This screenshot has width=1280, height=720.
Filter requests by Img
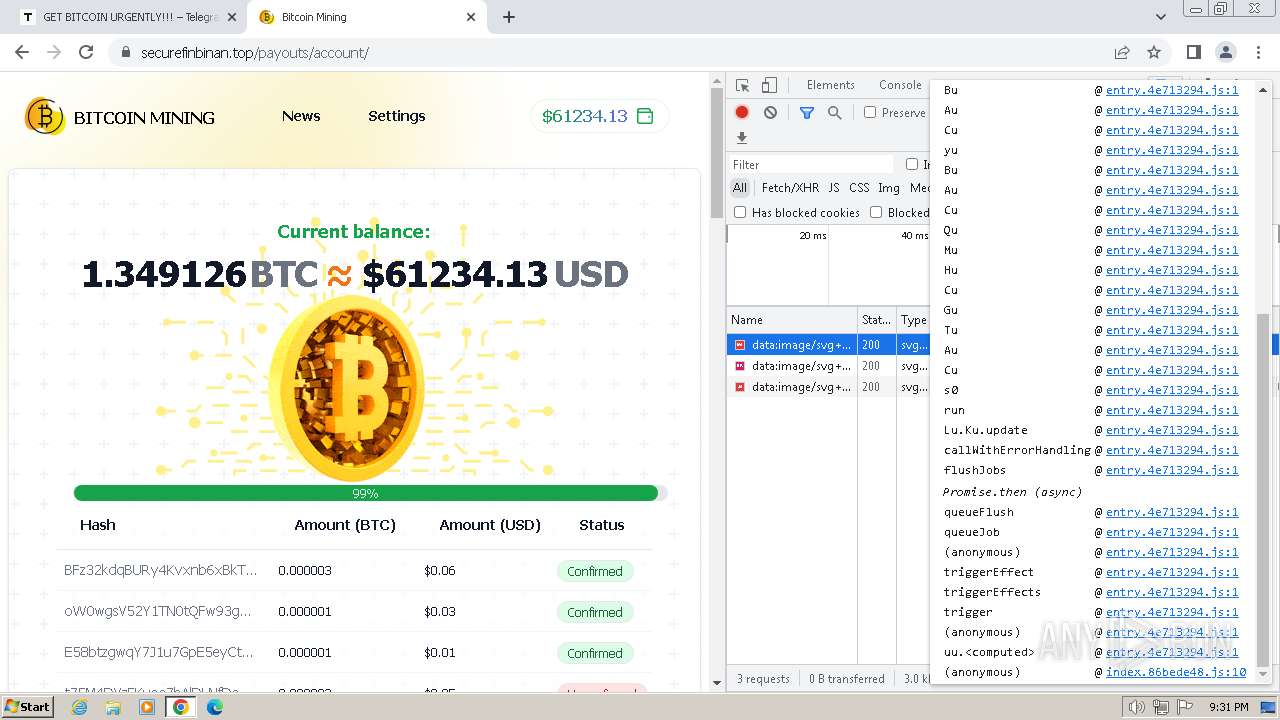[889, 188]
